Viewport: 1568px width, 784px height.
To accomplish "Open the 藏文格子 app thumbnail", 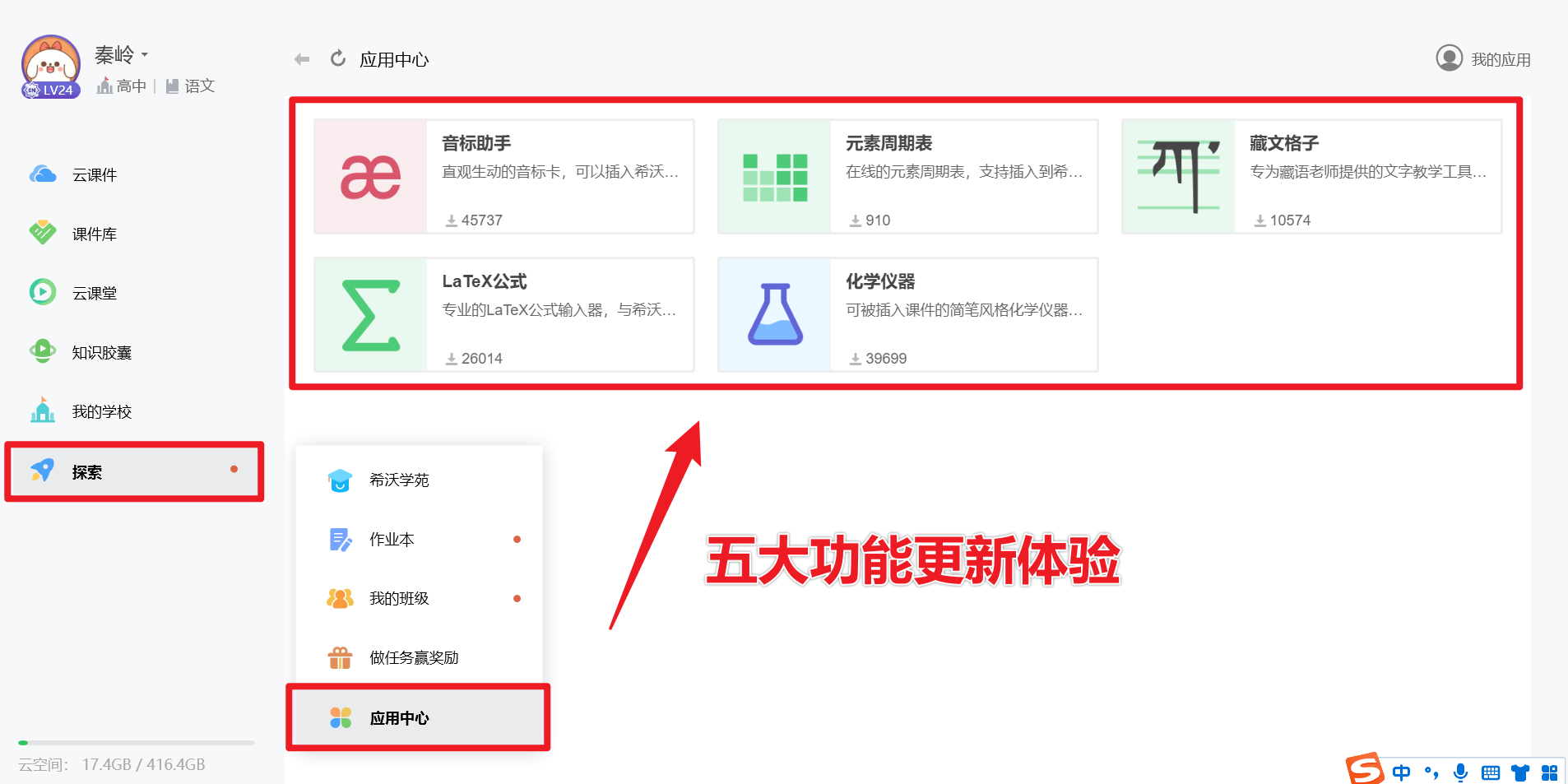I will [1179, 177].
